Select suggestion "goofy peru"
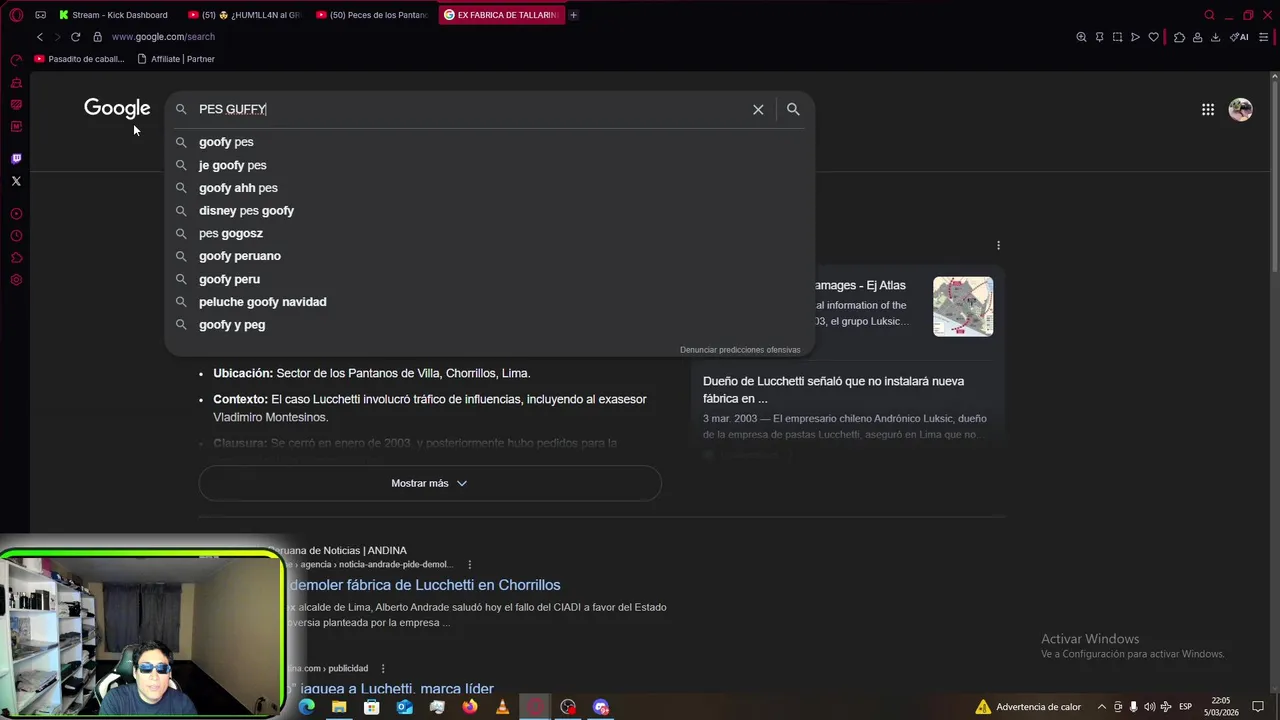Viewport: 1280px width, 720px height. point(490,279)
